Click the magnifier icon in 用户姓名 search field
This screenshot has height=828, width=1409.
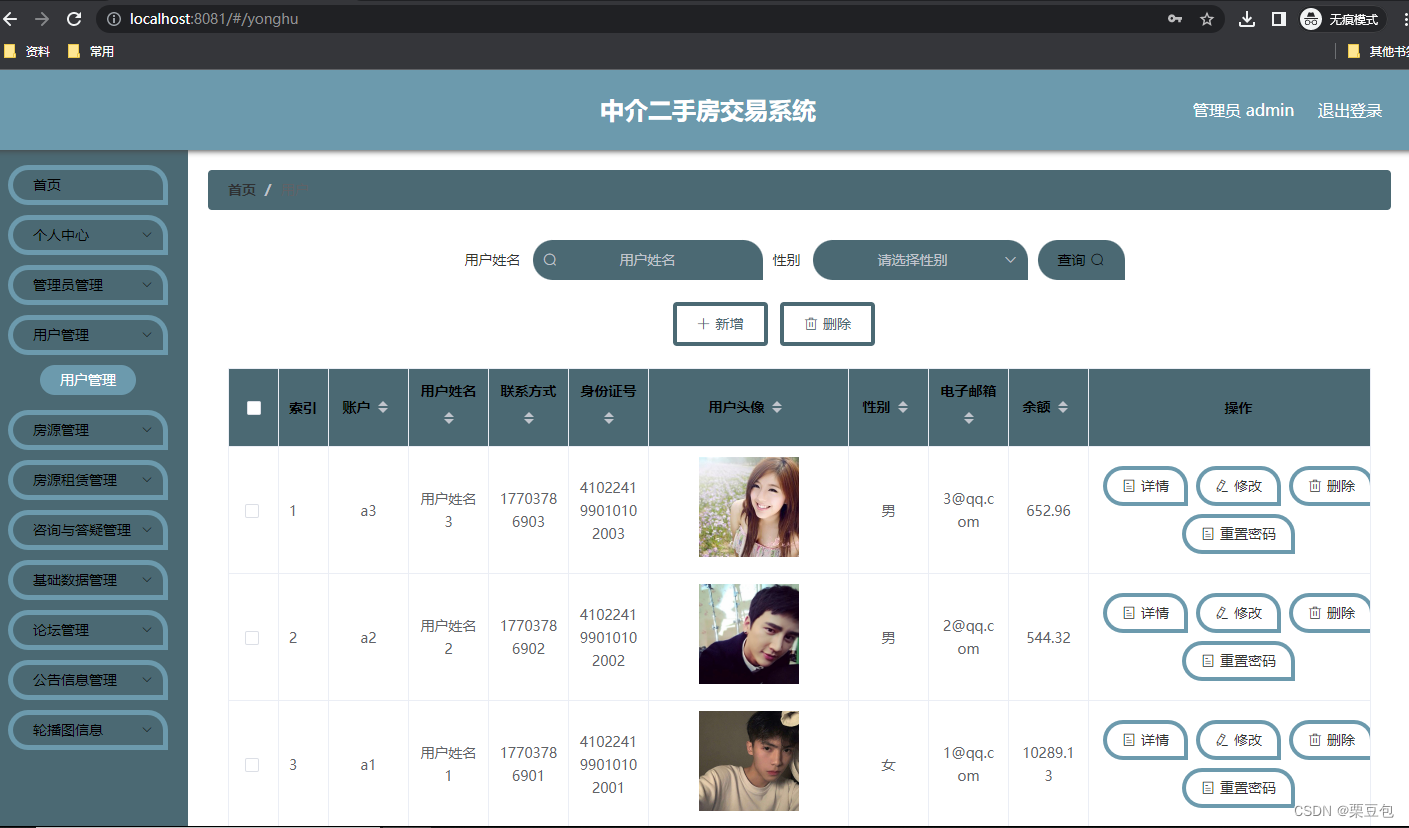click(550, 260)
